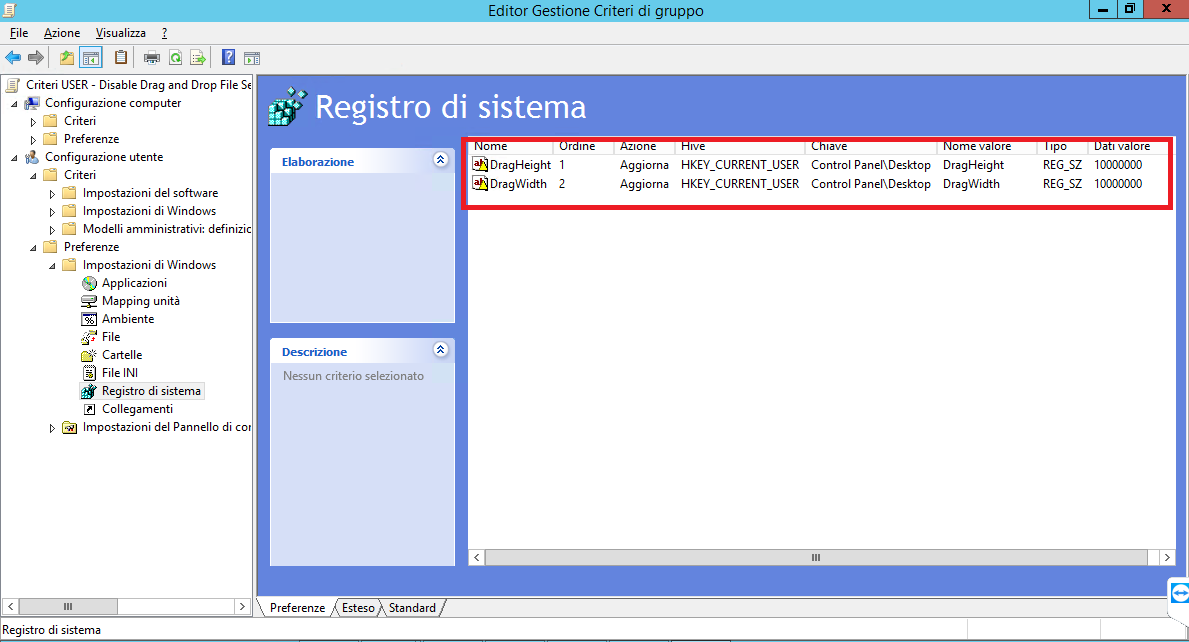Toggle the show/hide action pane icon
1189x642 pixels.
(252, 58)
